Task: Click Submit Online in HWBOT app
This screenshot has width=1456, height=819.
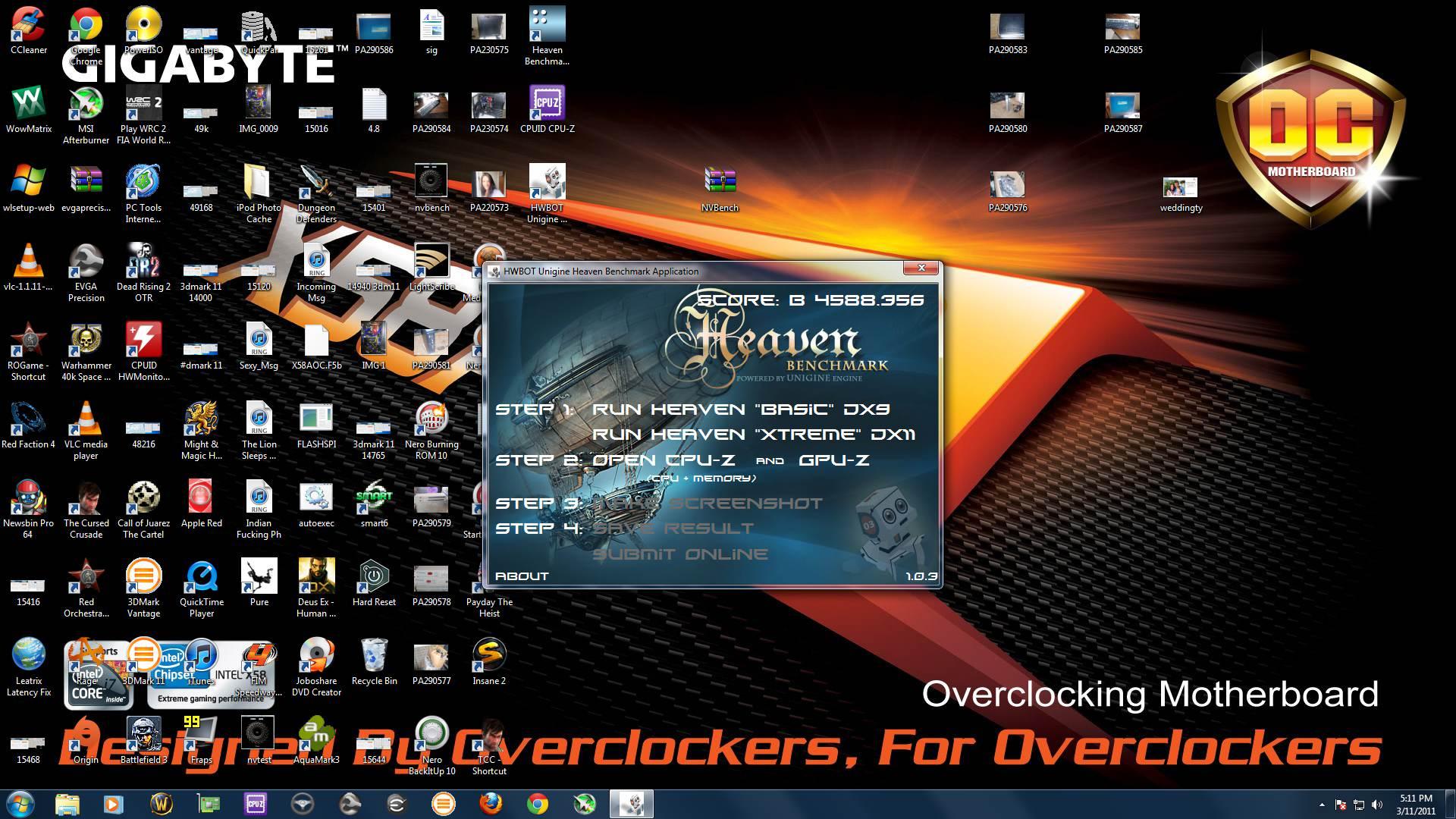Action: (679, 554)
